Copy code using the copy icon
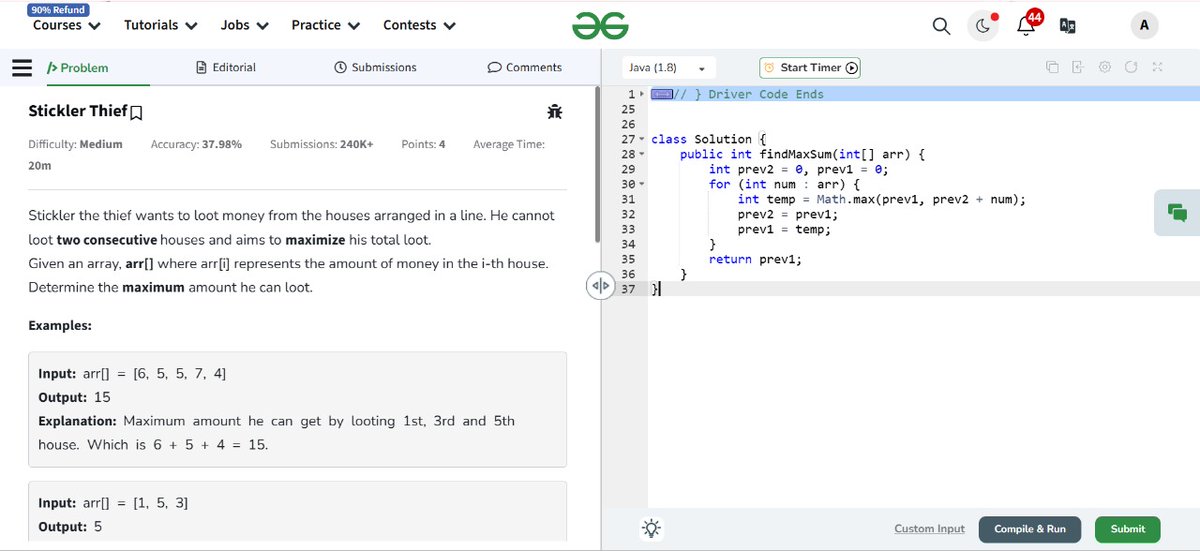The width and height of the screenshot is (1200, 551). [x=1052, y=68]
